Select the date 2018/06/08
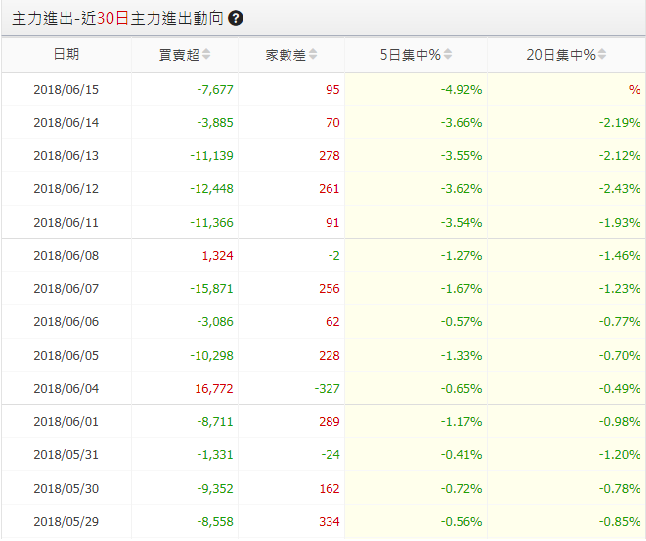646x541 pixels. (66, 255)
